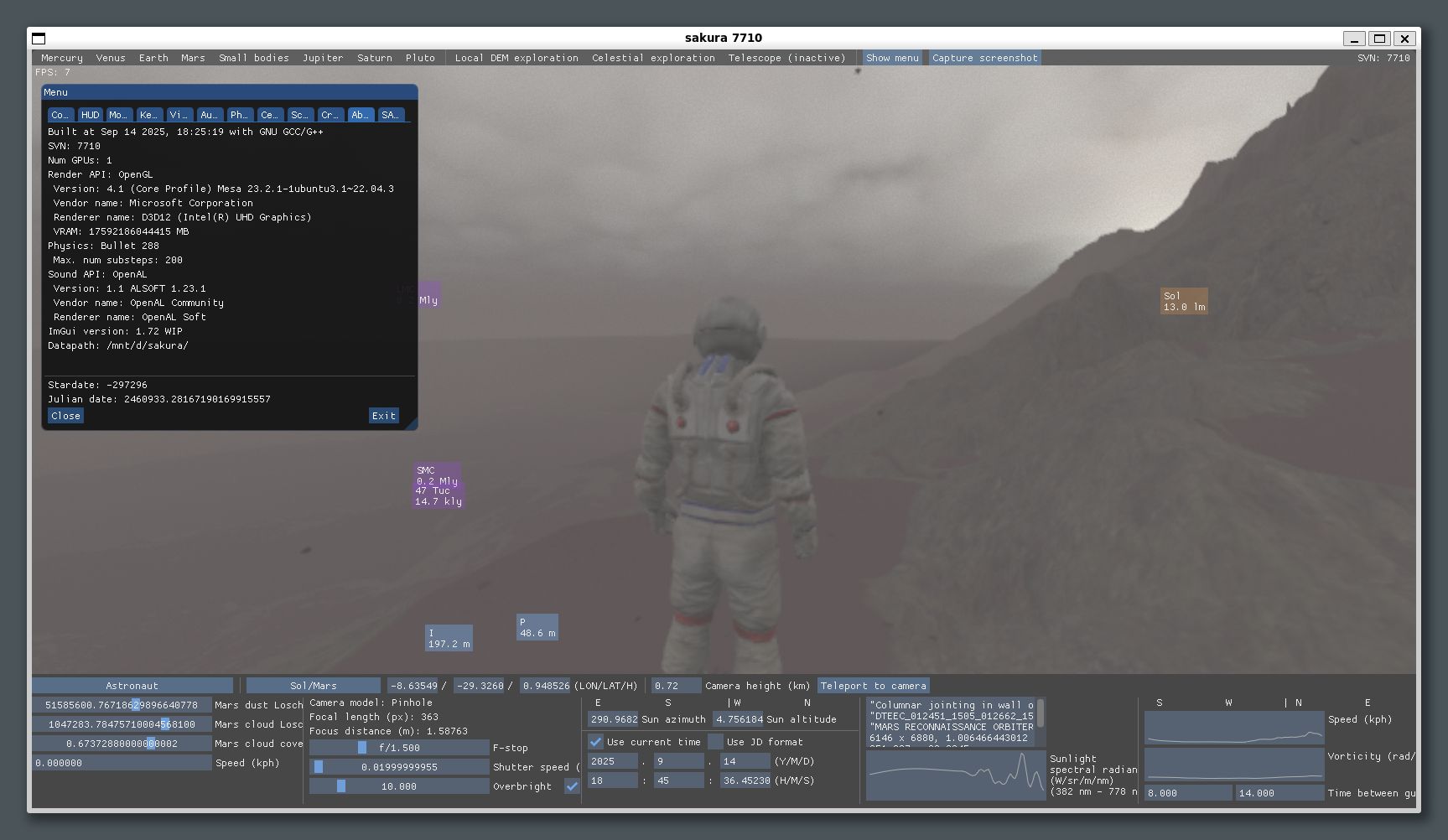Screen dimensions: 1448x840
Task: Select the HUD tab in Menu window
Action: (x=90, y=115)
